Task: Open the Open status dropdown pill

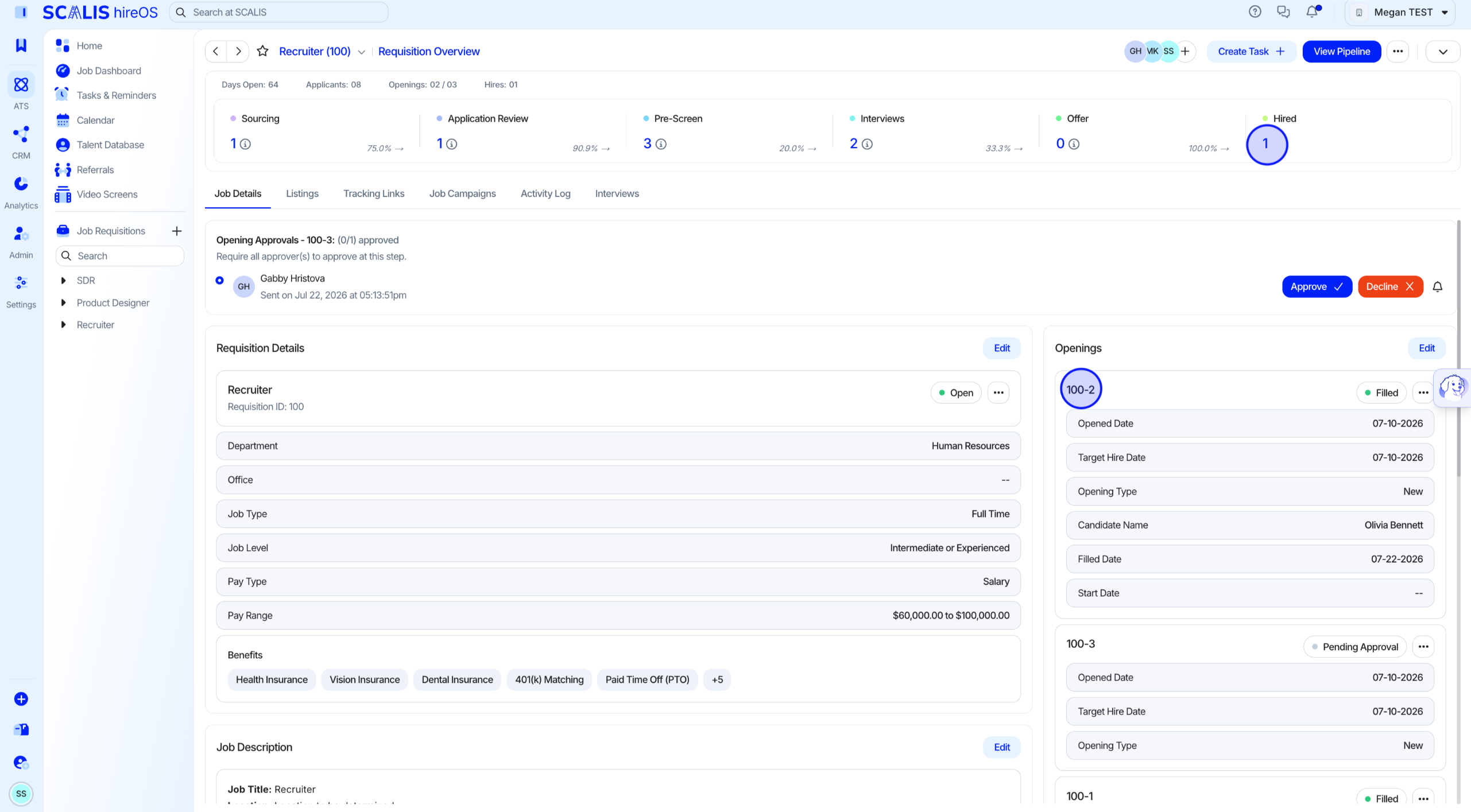Action: (x=956, y=393)
